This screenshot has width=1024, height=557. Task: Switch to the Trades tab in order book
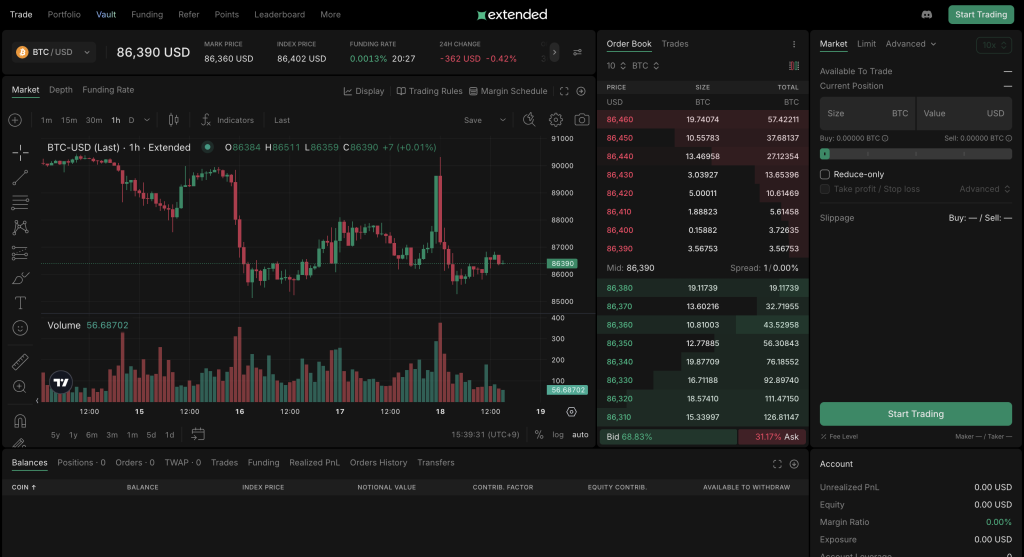[675, 44]
